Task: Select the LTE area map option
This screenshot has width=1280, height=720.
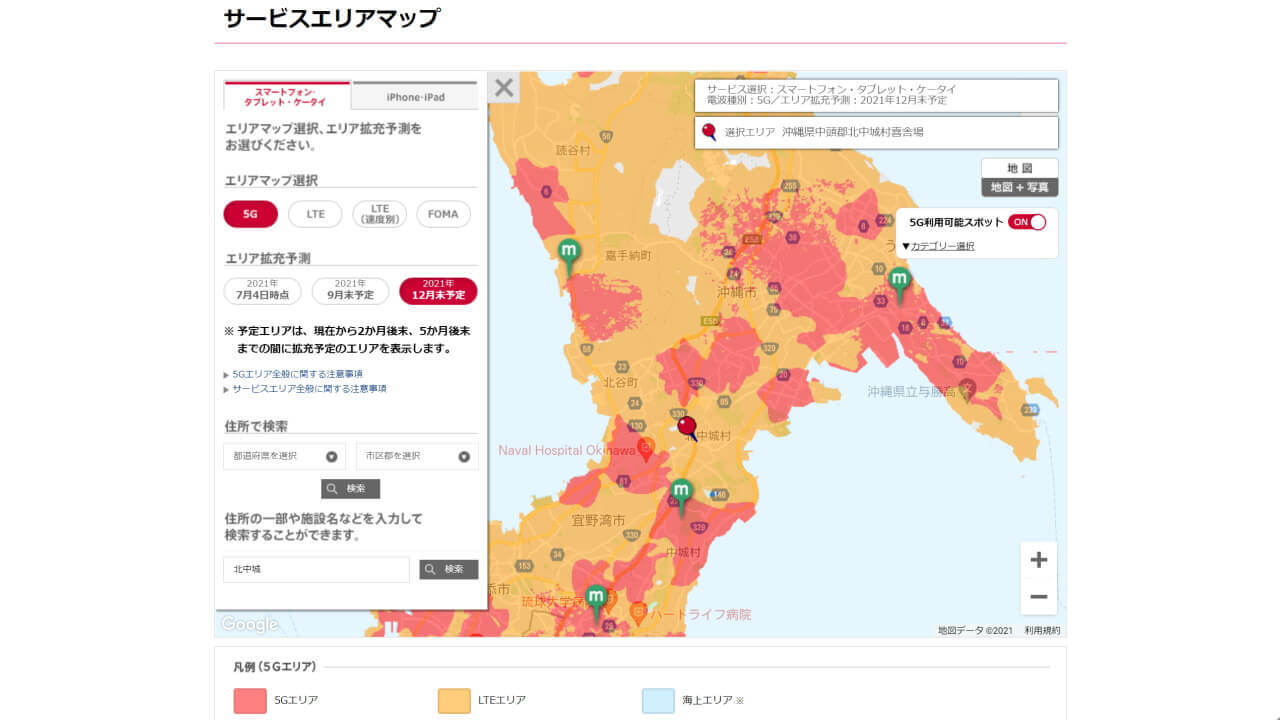Action: [315, 213]
